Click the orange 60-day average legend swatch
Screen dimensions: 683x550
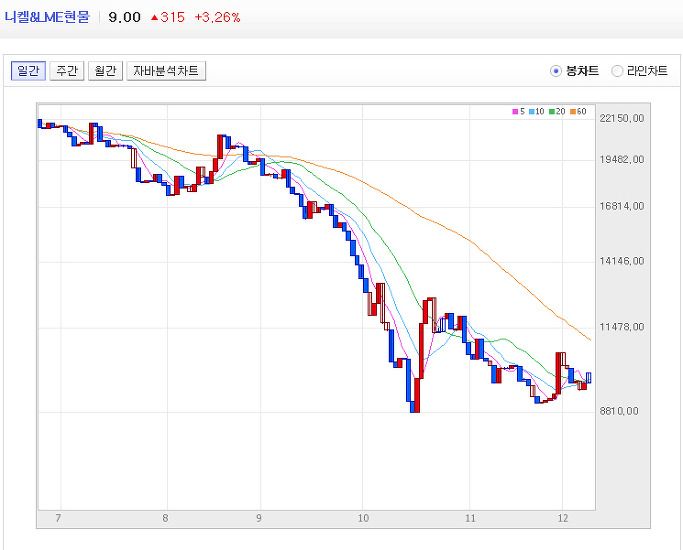pos(573,112)
